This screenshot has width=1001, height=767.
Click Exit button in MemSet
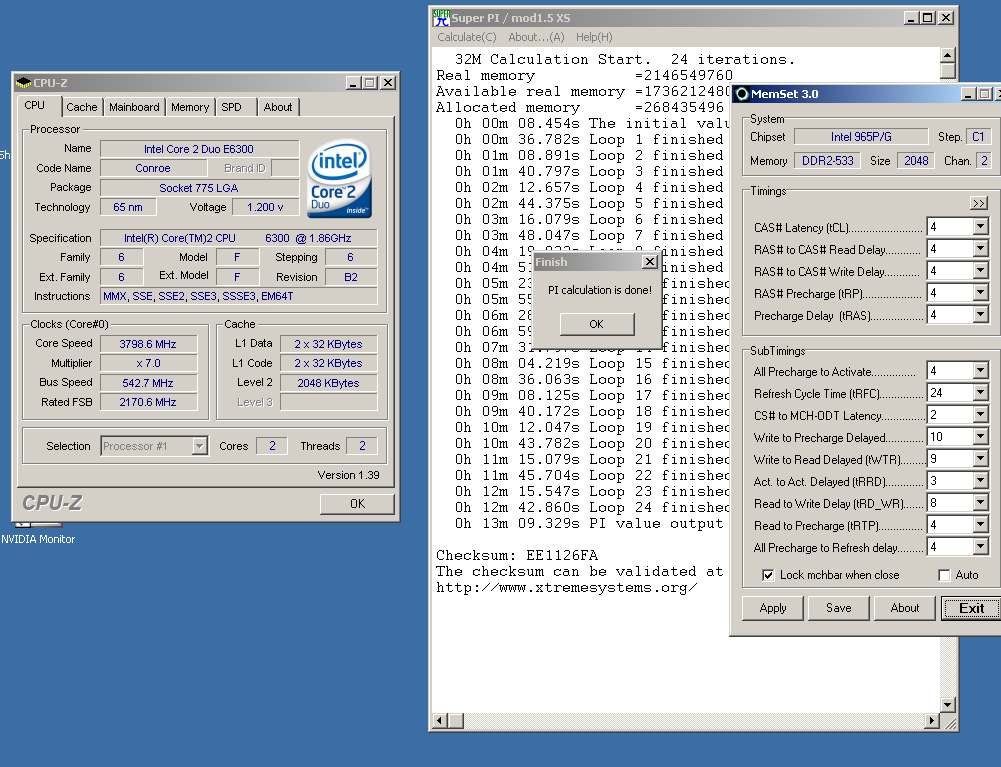pyautogui.click(x=971, y=608)
